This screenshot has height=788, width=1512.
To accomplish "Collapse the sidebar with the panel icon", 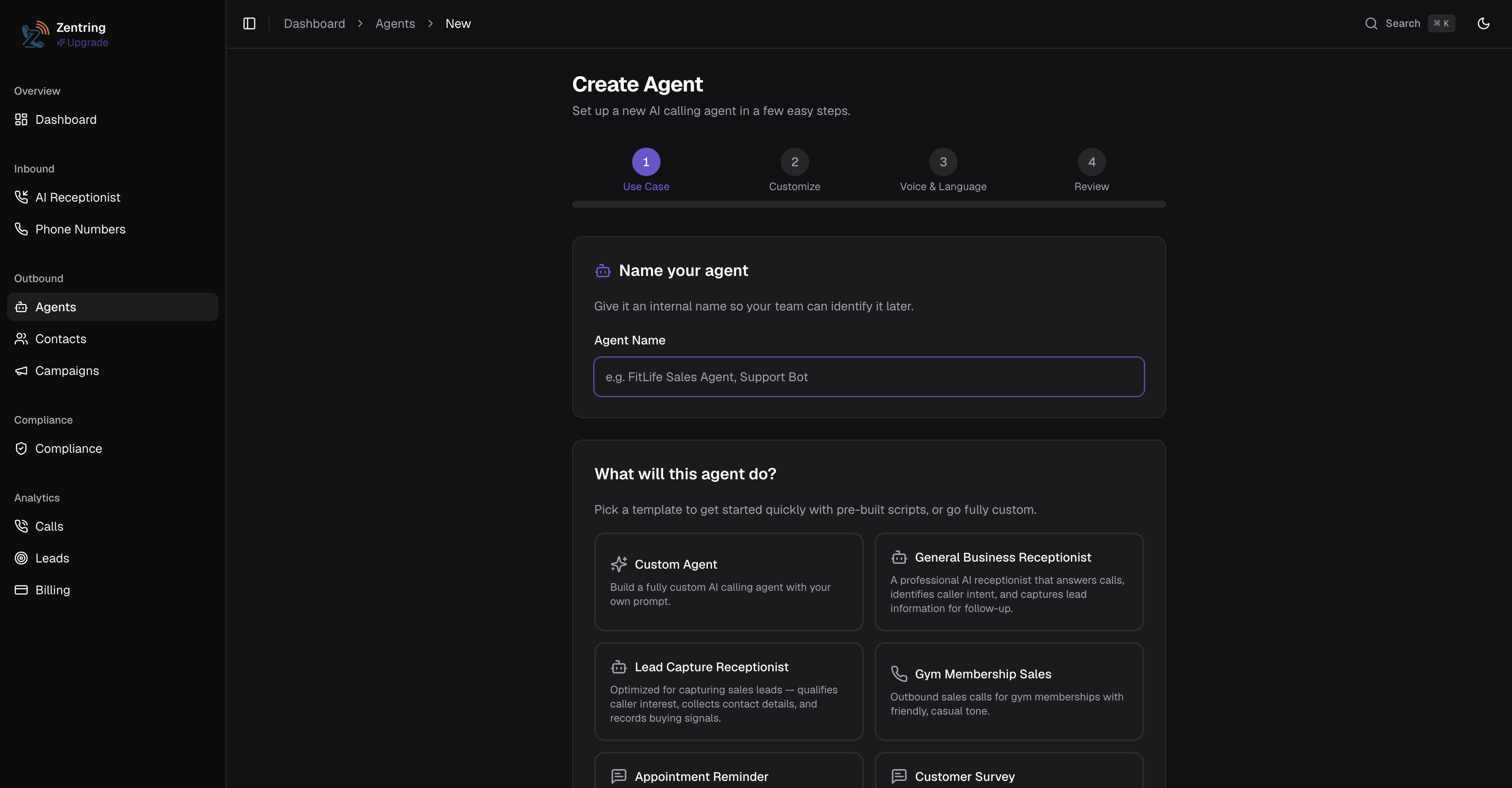I will click(249, 23).
